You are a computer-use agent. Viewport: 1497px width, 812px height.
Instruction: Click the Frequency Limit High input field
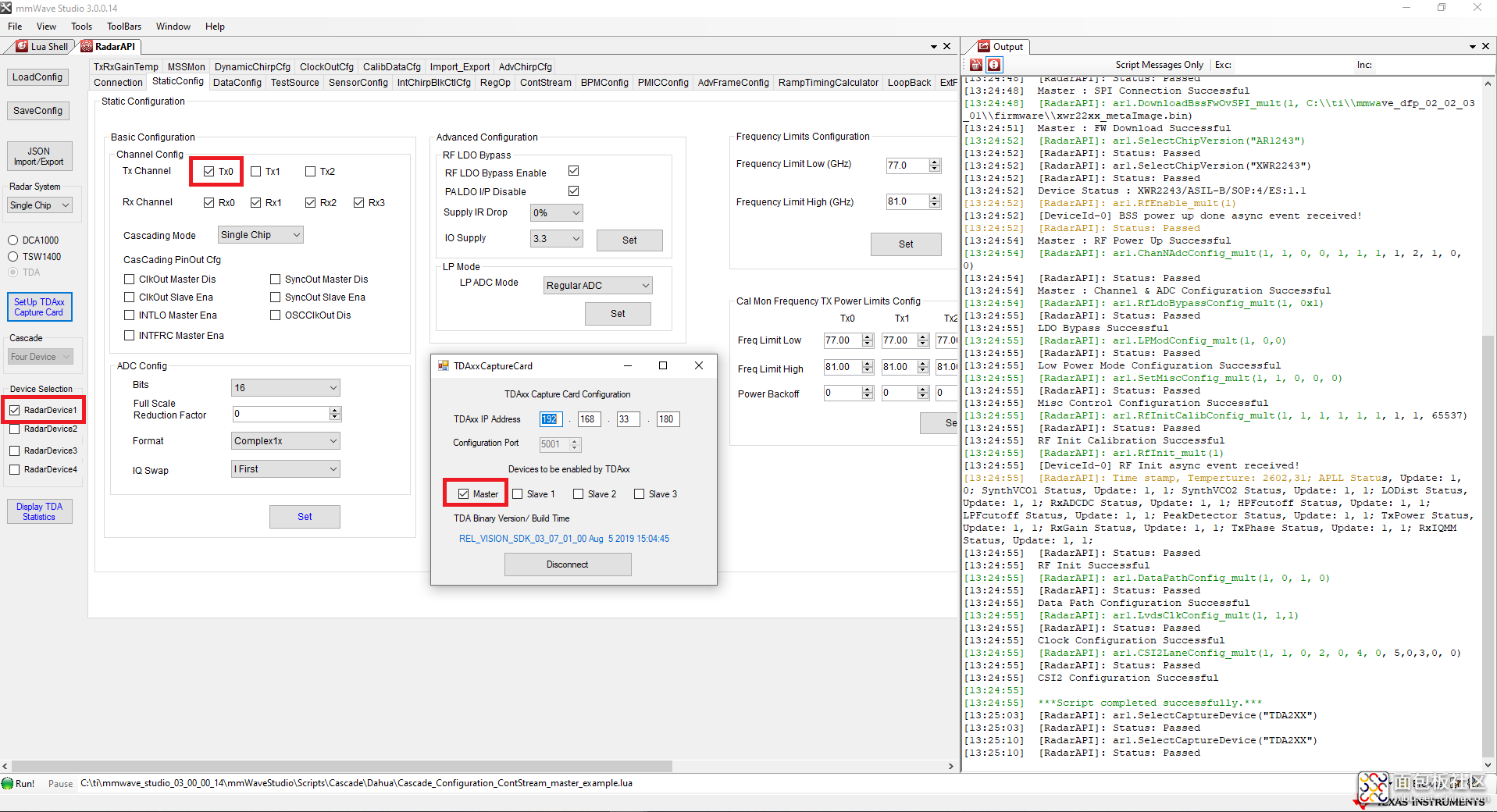[x=907, y=201]
